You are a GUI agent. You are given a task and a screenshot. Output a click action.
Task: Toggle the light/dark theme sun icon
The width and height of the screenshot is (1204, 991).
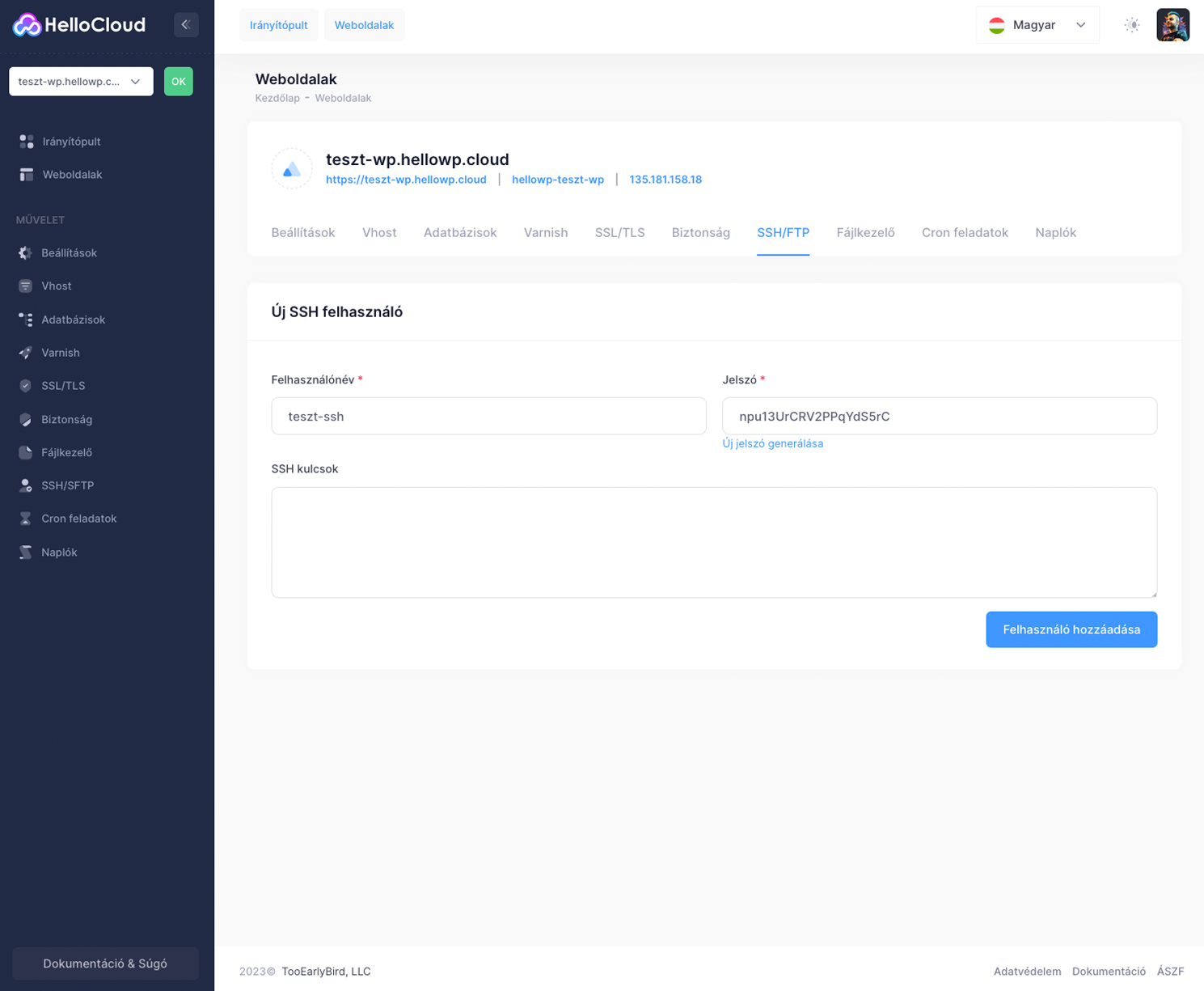coord(1132,25)
